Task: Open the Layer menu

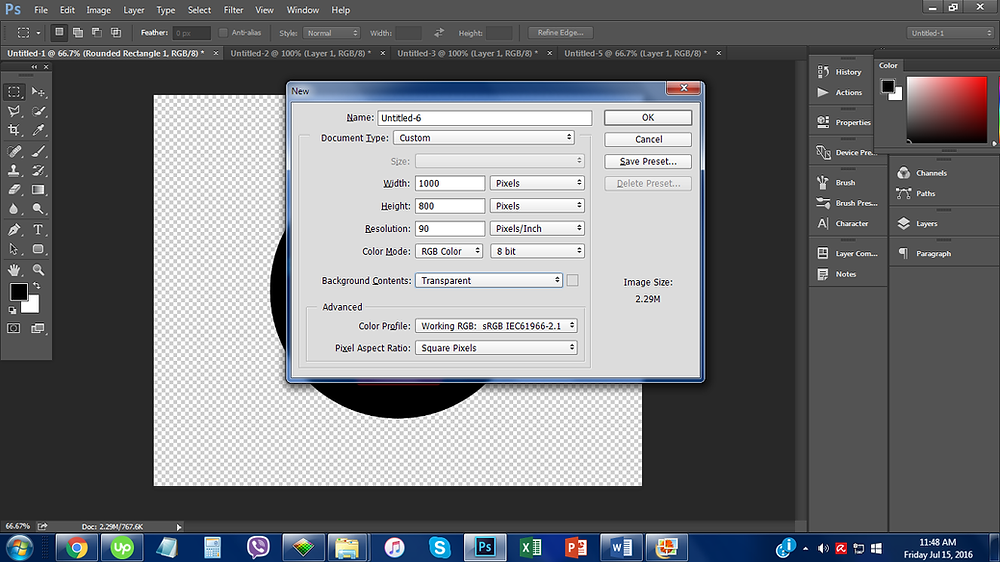Action: pos(133,10)
